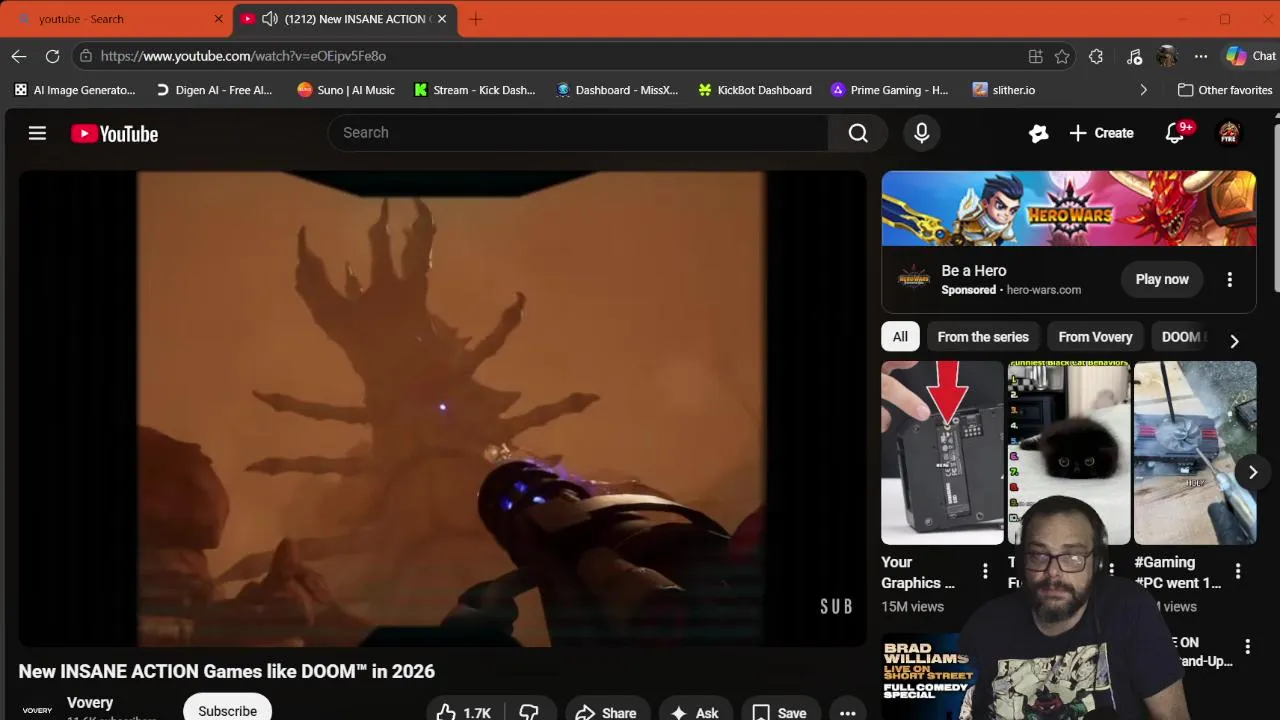1280x720 pixels.
Task: Open the split screen icon in address bar
Action: 1036,56
